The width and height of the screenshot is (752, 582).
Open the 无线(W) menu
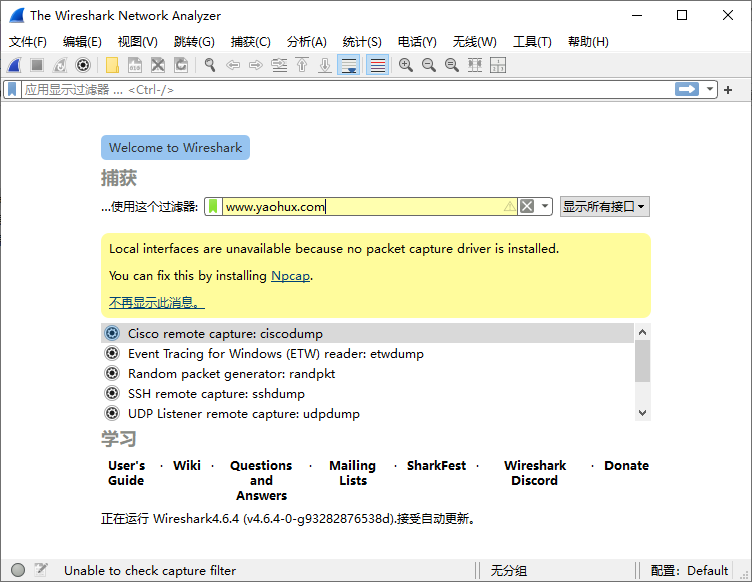tap(474, 42)
